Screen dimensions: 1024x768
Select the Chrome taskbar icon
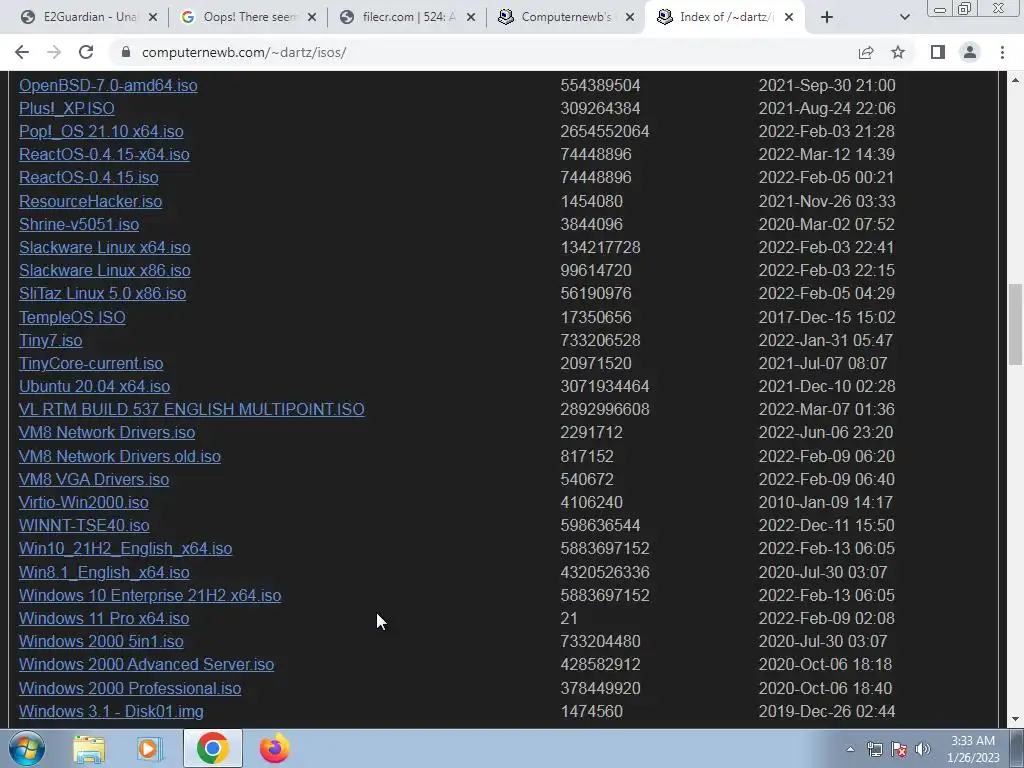(x=212, y=748)
